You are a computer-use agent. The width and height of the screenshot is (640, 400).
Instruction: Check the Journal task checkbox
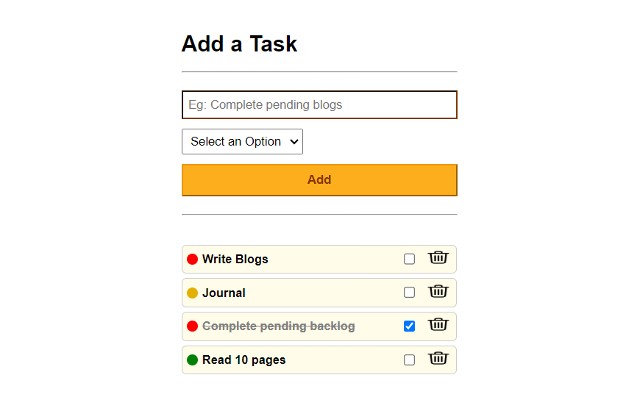pos(409,293)
